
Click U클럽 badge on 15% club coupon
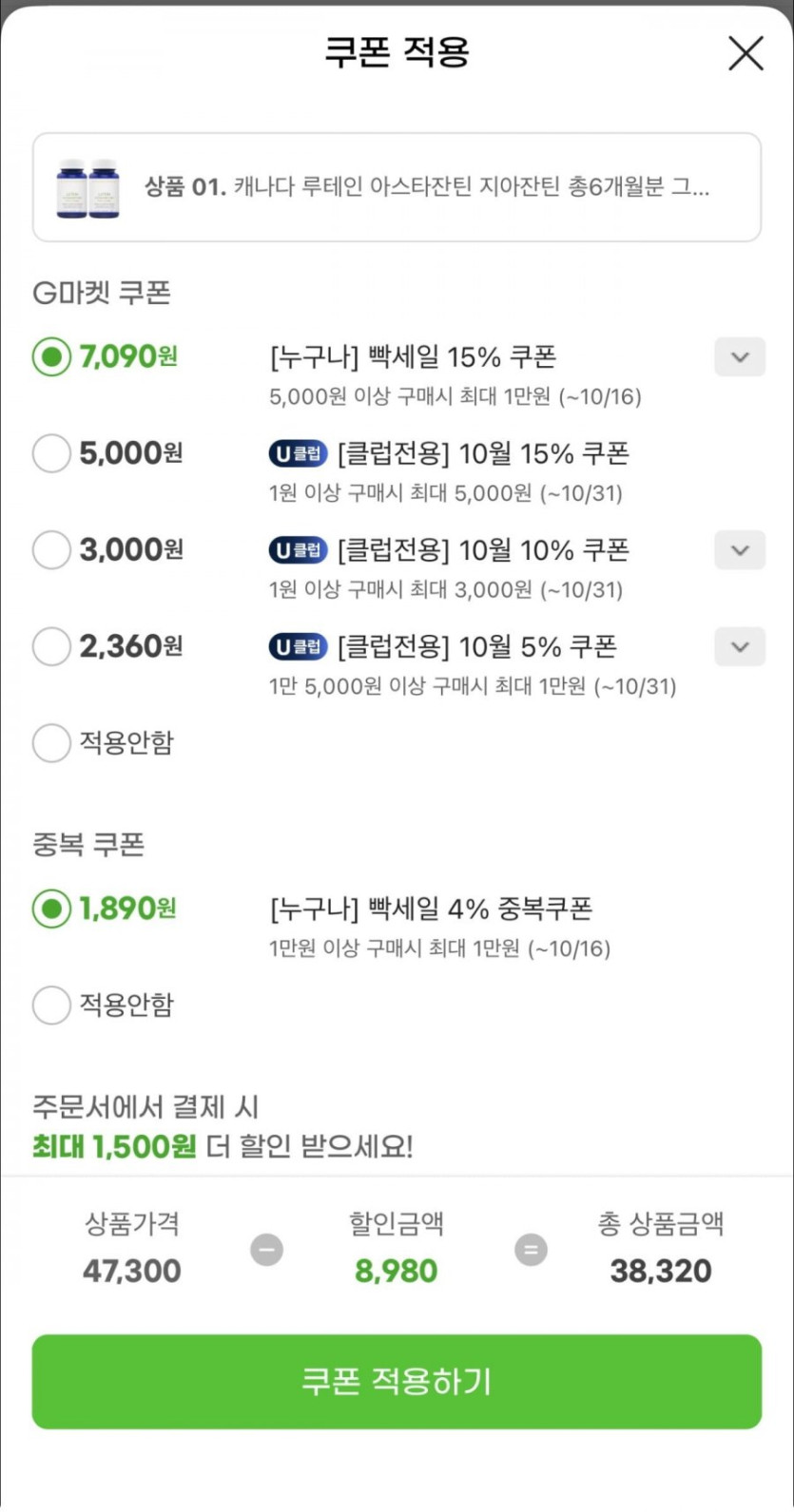tap(298, 454)
